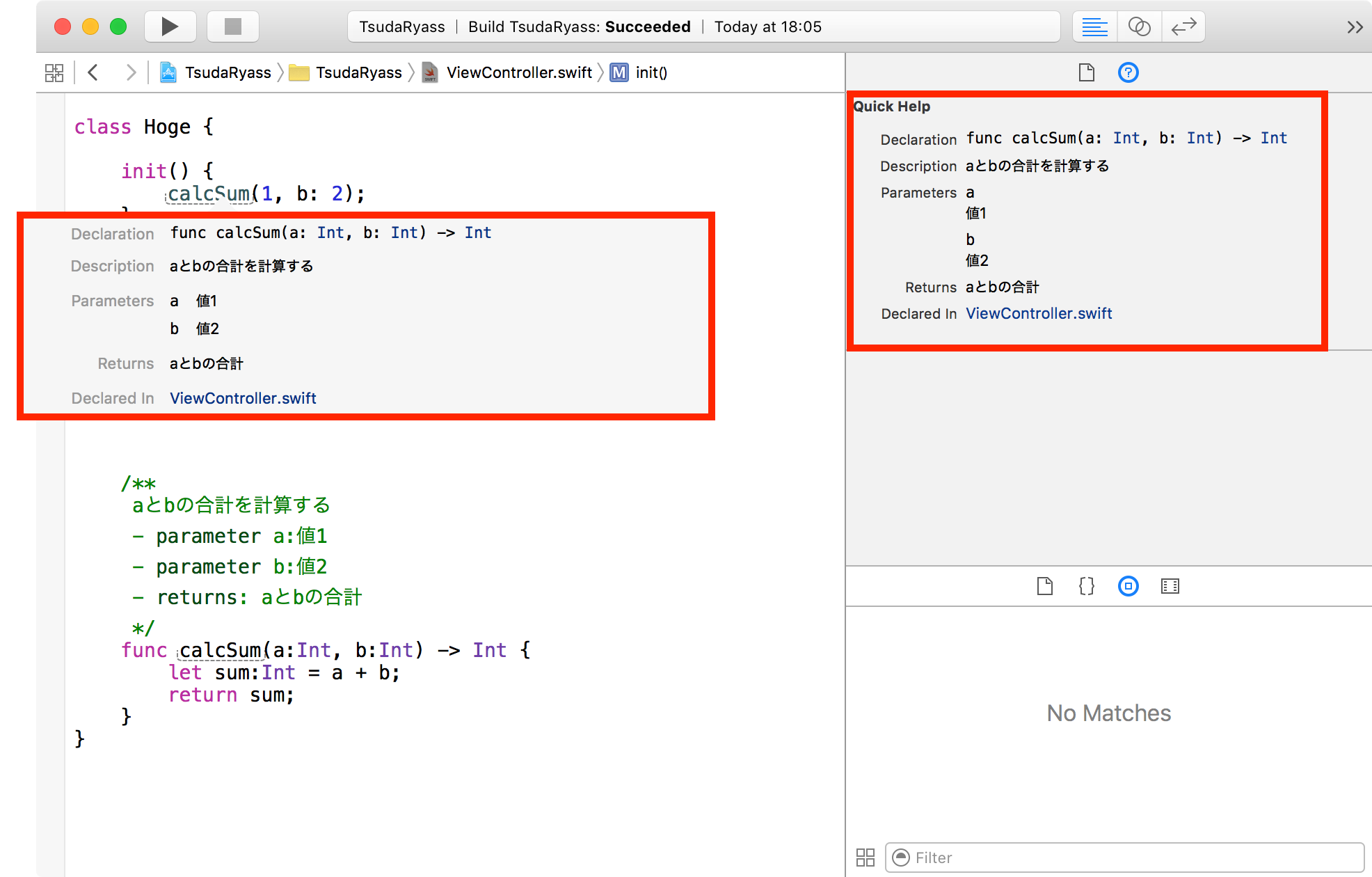
Task: Show the File inspector
Action: [1086, 72]
